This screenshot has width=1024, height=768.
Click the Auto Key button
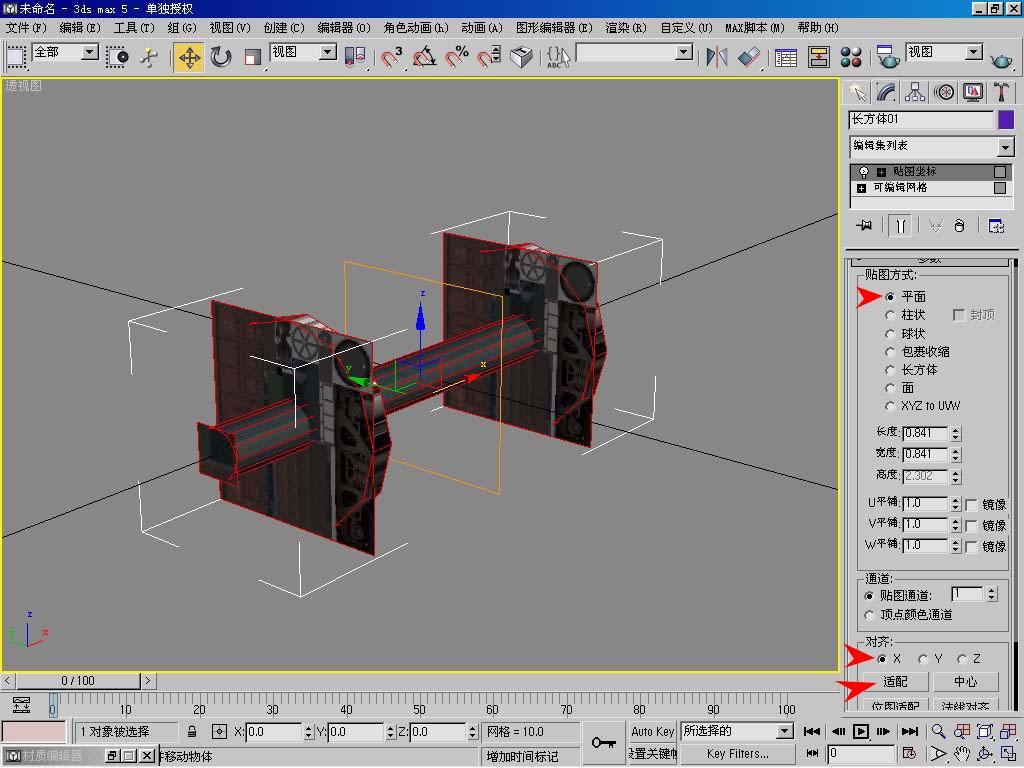tap(653, 731)
